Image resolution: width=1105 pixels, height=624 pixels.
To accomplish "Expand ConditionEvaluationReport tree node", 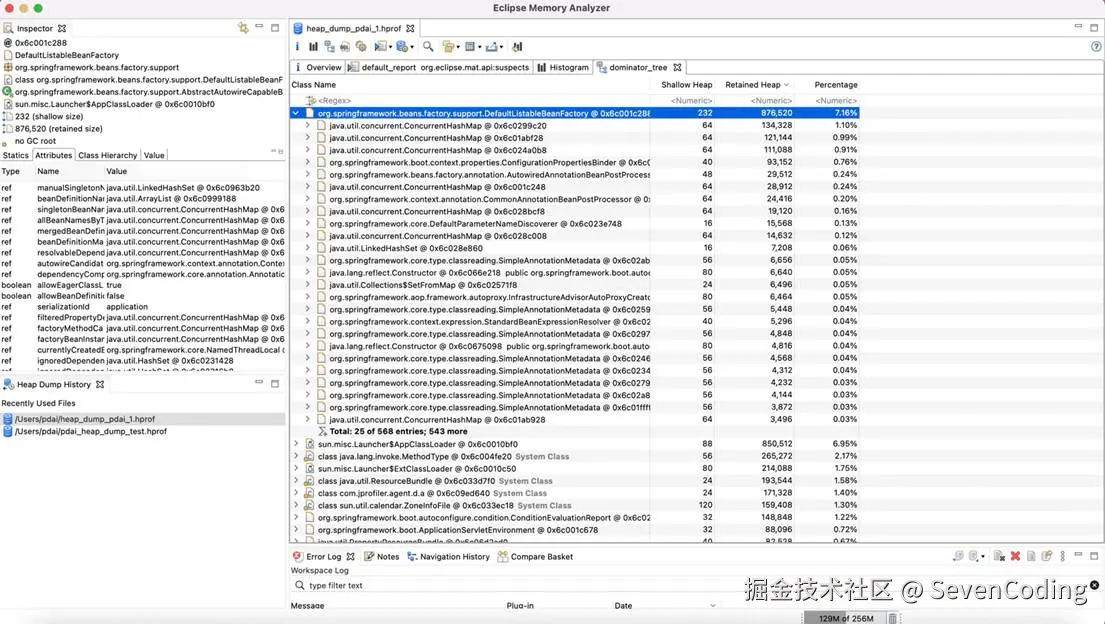I will [x=296, y=518].
